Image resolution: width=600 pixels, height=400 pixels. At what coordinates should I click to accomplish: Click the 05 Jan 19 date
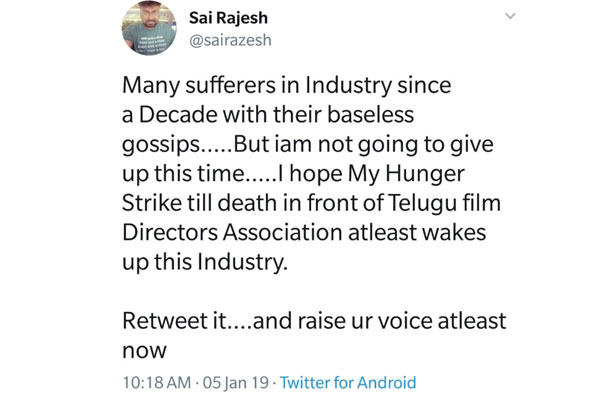[x=236, y=382]
